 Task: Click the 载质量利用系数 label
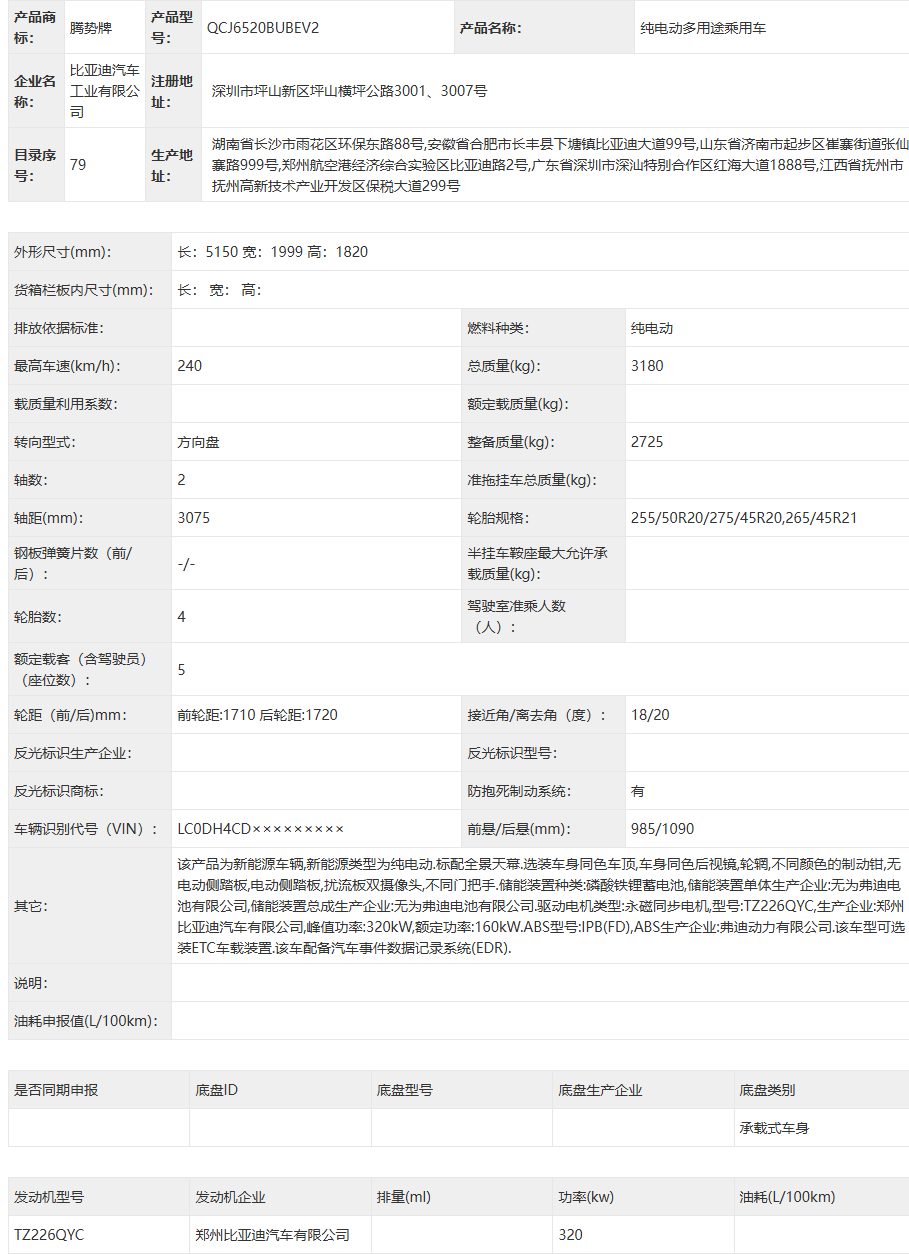[x=65, y=404]
